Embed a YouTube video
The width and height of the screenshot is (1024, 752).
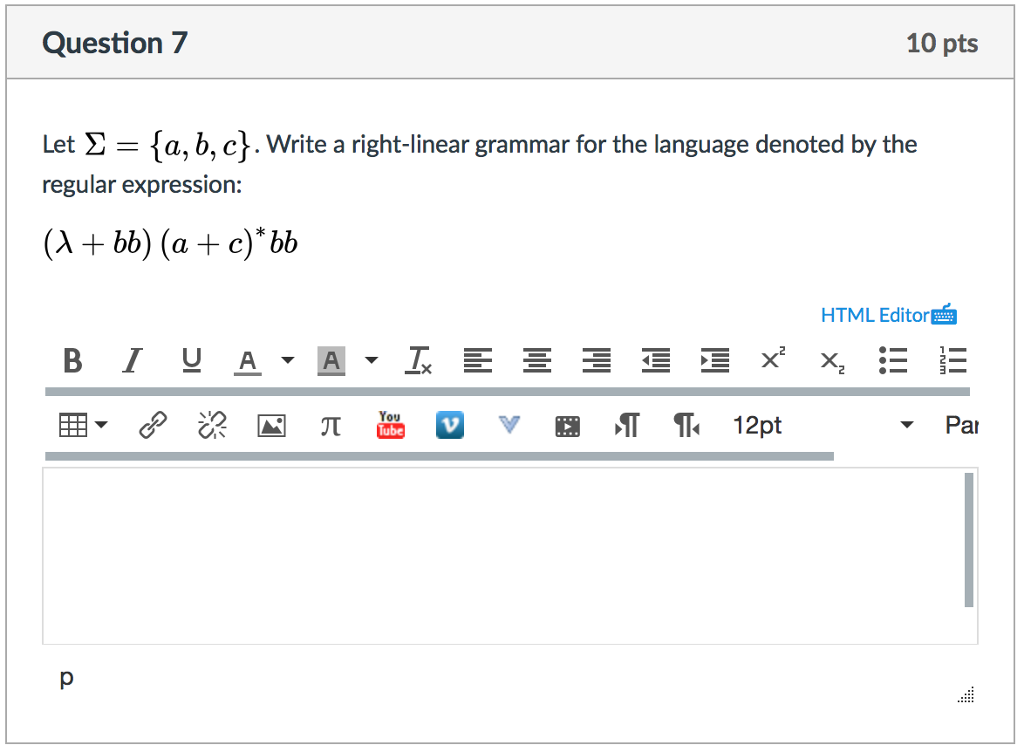point(390,424)
